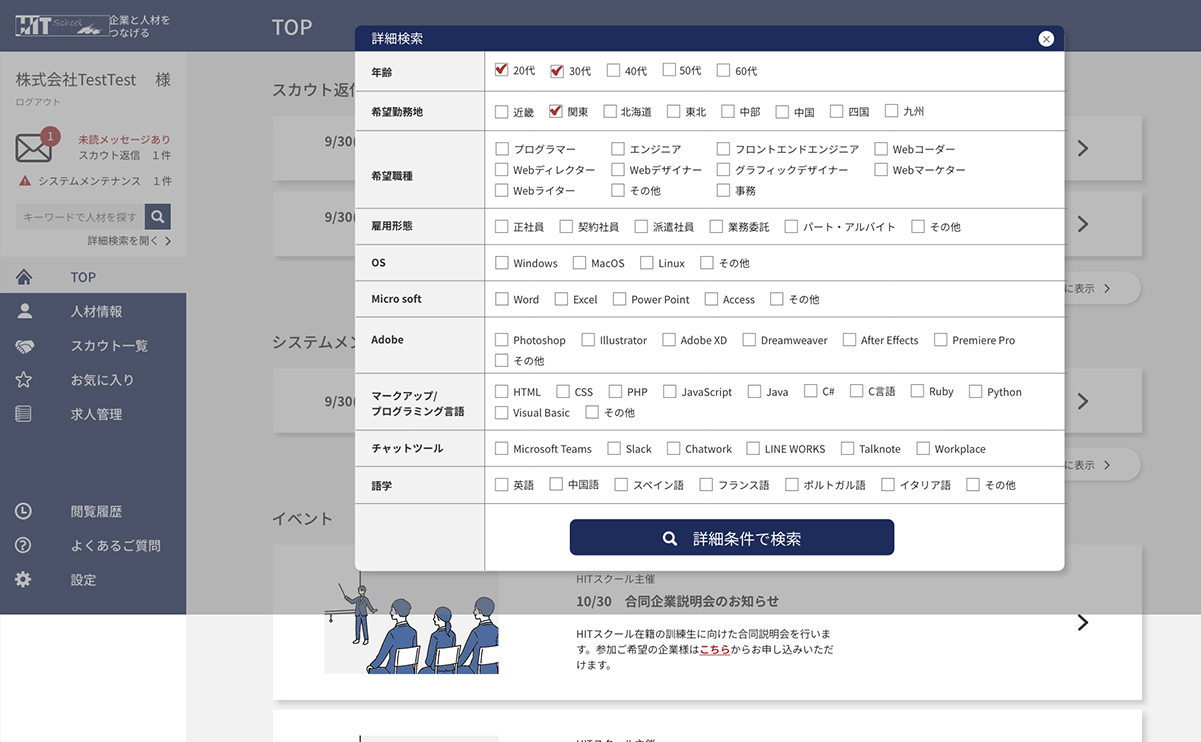This screenshot has height=742, width=1201.
Task: Close the 詳細検索 dialog with X
Action: coord(1046,39)
